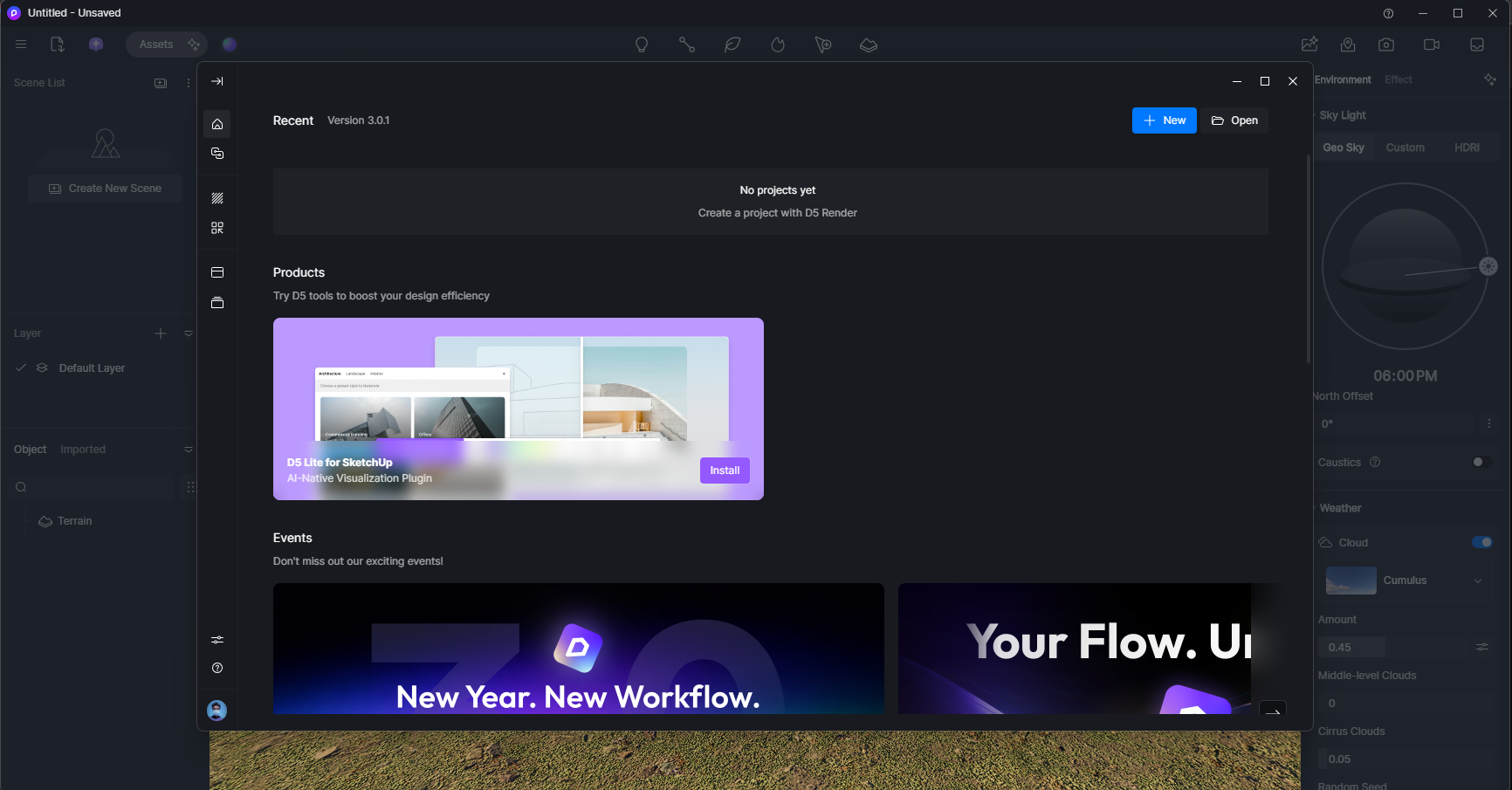Click the Home icon in welcome sidebar
Screen dimensions: 1512x790
[217, 124]
